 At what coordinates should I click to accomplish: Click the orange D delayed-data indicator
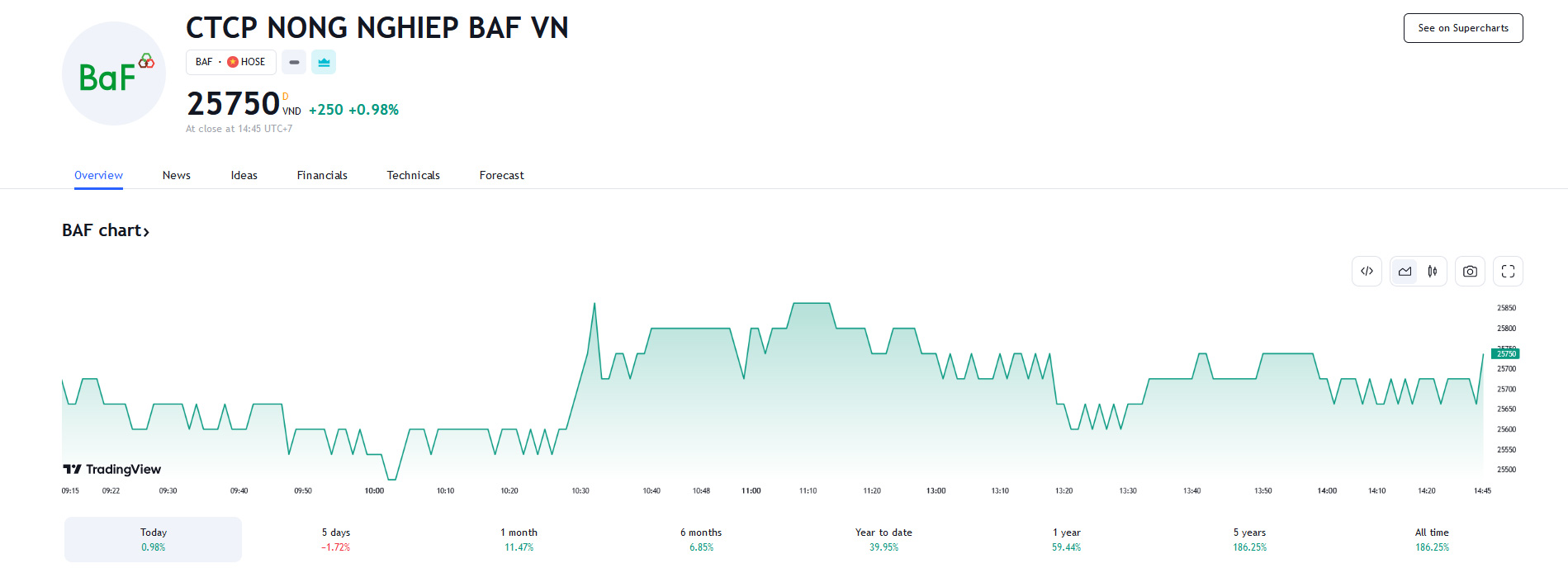[x=286, y=97]
